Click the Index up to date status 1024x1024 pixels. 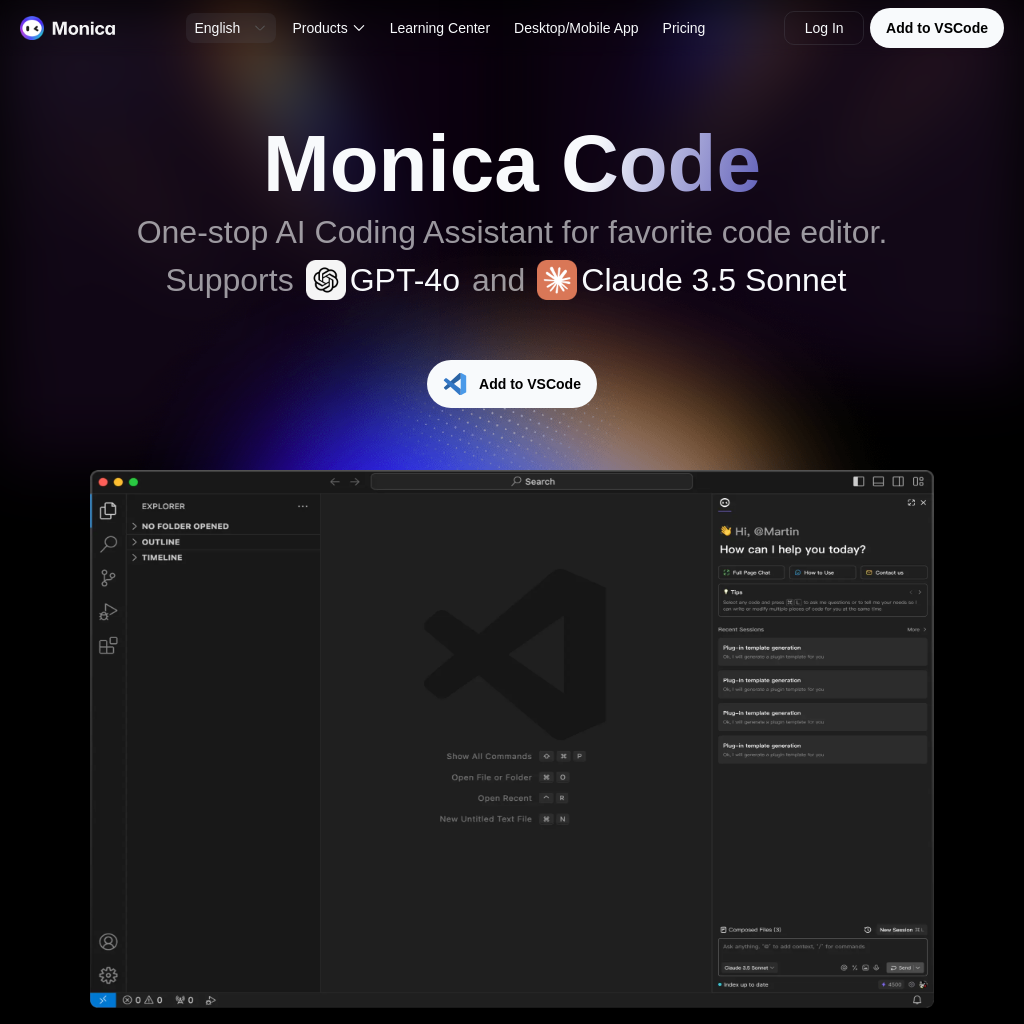point(743,985)
